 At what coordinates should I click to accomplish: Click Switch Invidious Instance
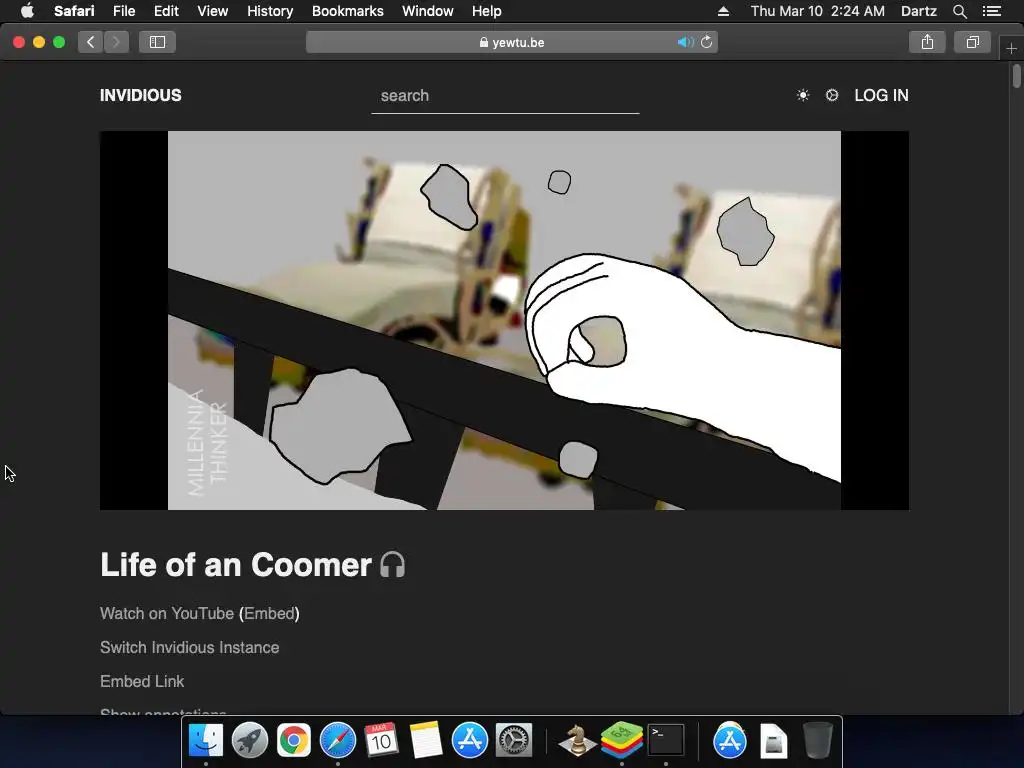tap(189, 648)
